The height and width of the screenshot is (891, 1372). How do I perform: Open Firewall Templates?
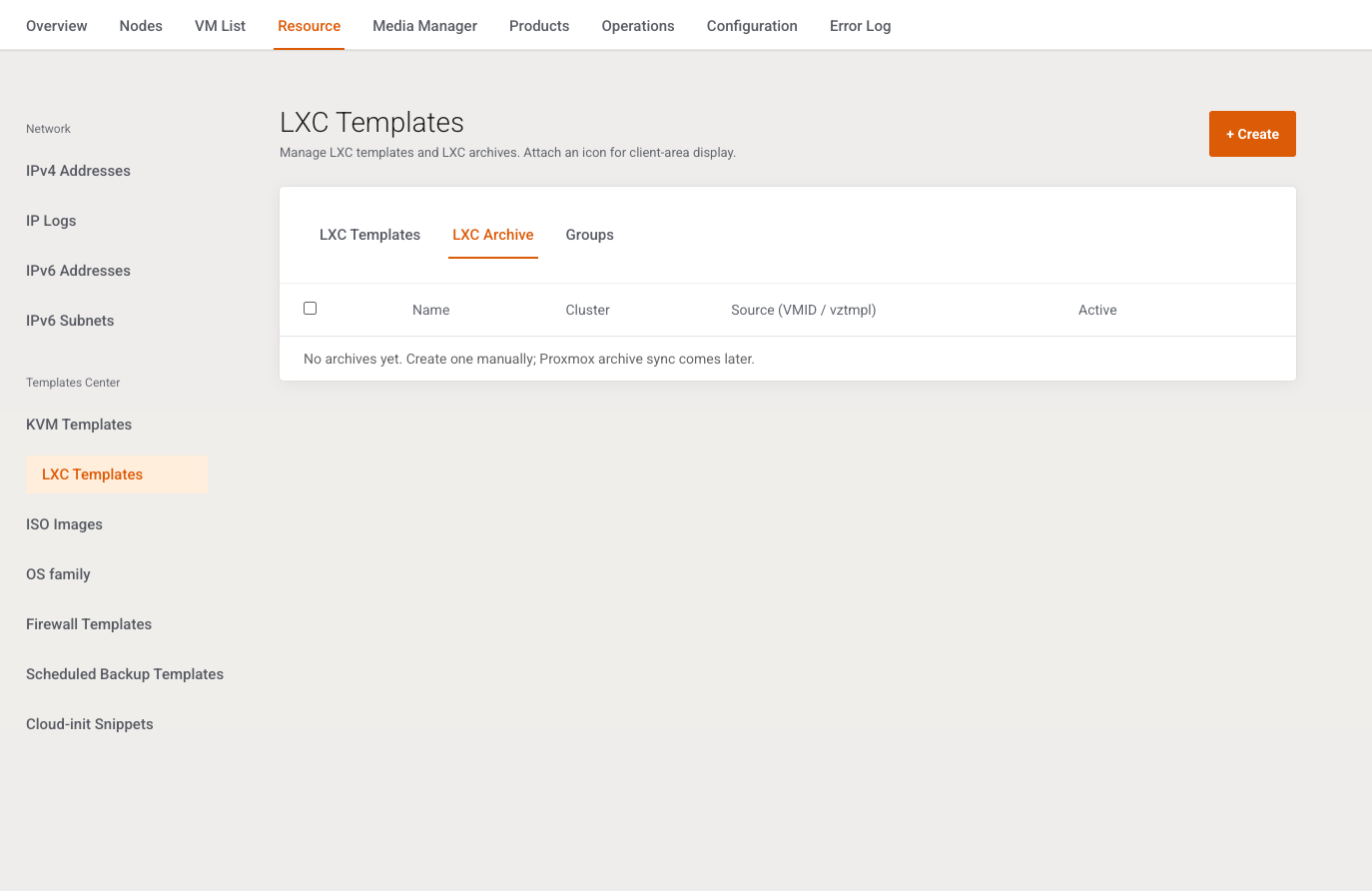[x=89, y=624]
